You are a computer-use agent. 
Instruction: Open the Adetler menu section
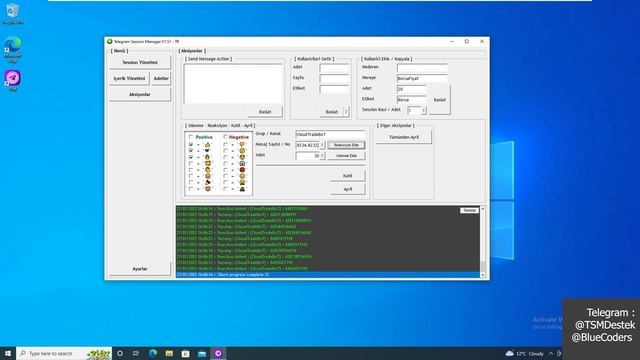pos(161,78)
